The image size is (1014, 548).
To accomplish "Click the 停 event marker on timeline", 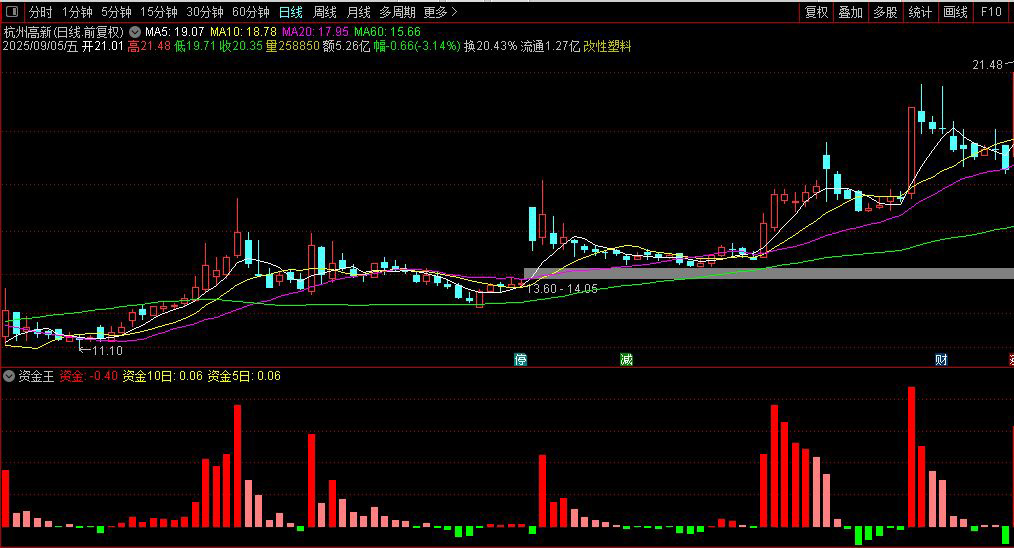I will (x=520, y=359).
